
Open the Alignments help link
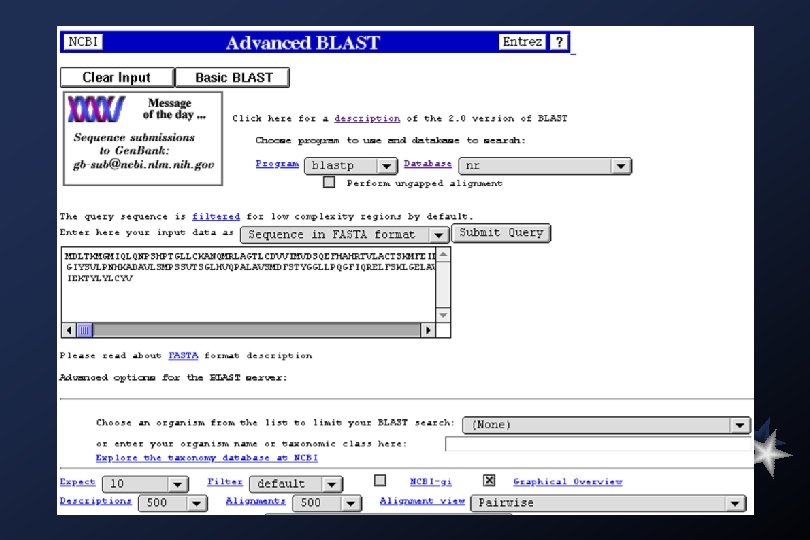coord(255,501)
